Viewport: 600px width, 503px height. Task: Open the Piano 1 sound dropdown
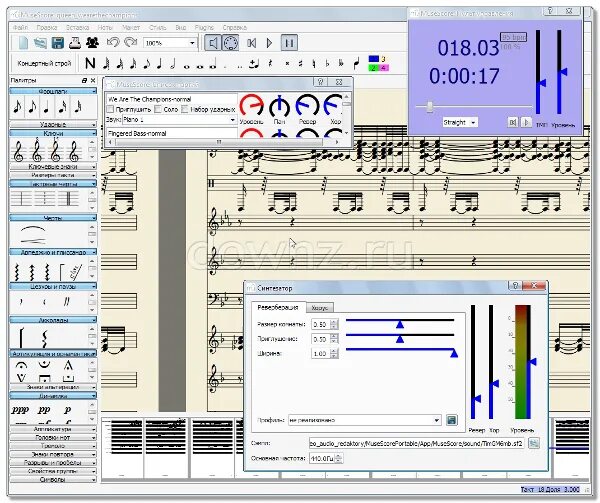pyautogui.click(x=179, y=120)
